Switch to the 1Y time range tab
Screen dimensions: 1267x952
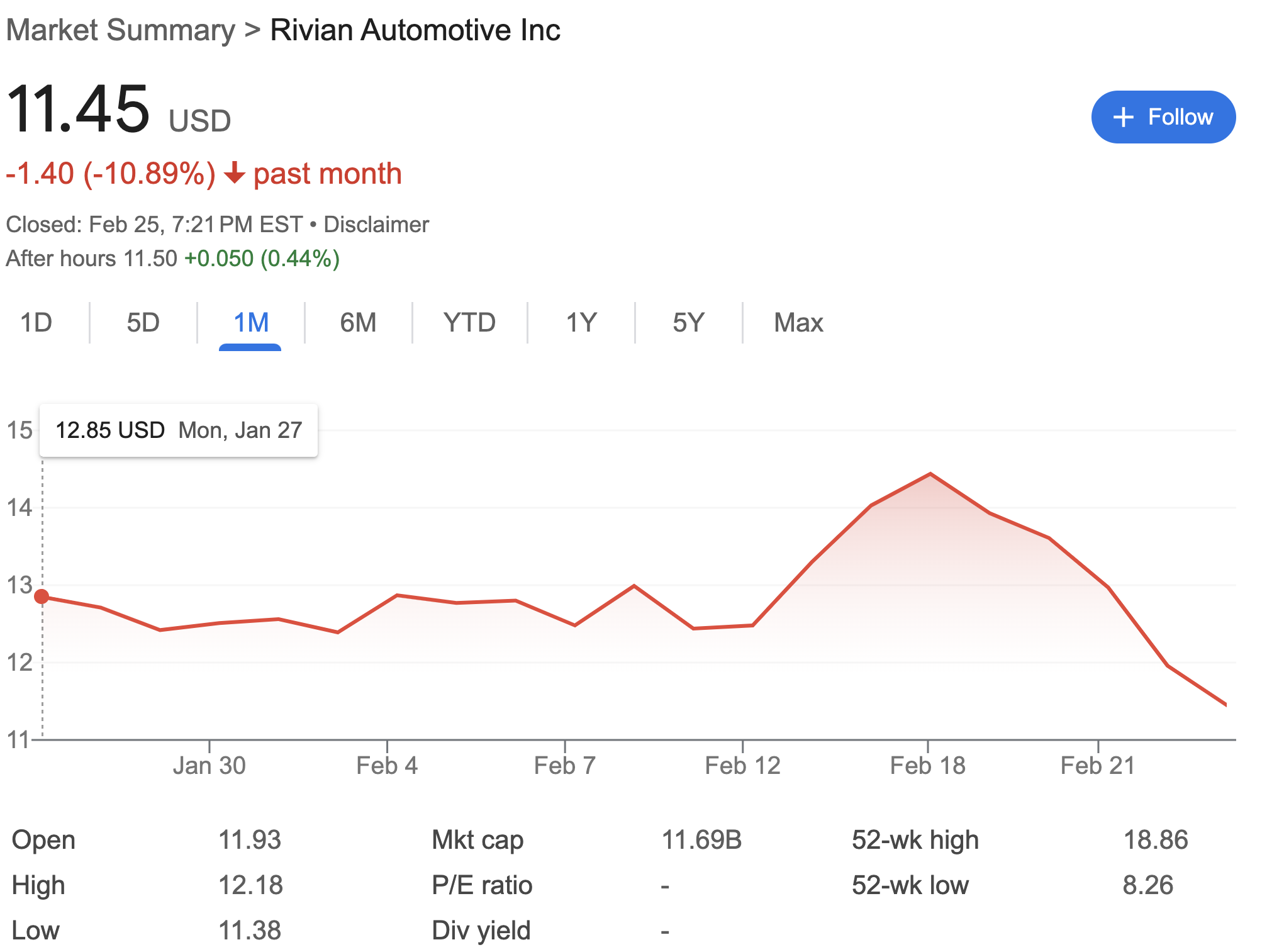[x=581, y=323]
